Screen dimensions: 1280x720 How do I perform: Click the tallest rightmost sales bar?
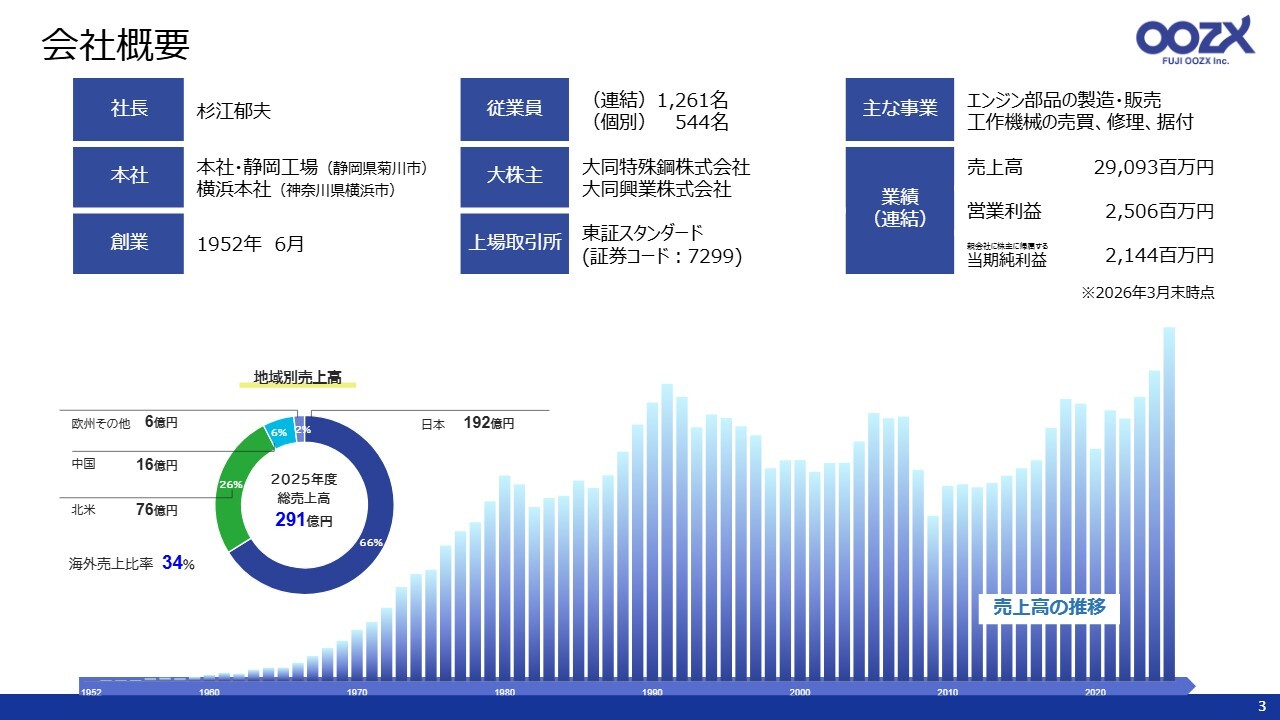pyautogui.click(x=1169, y=503)
